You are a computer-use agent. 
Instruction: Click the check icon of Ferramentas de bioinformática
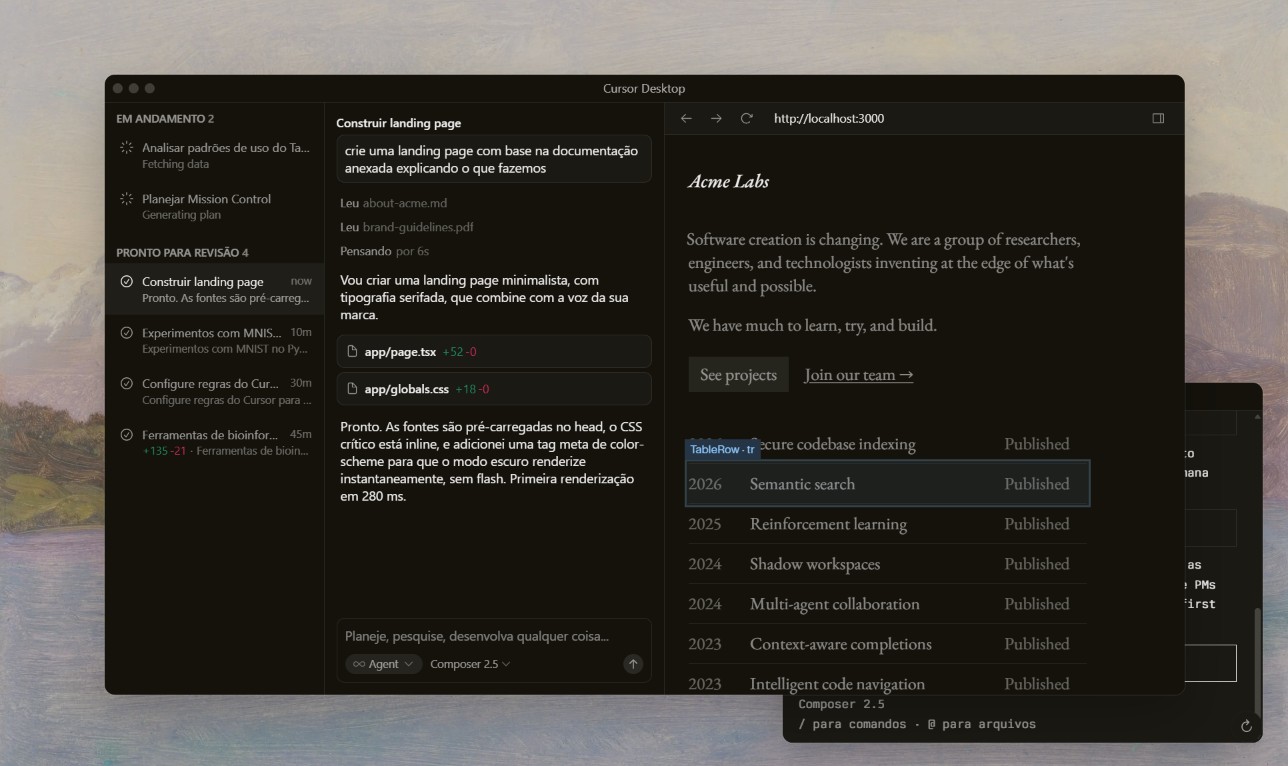coord(127,434)
